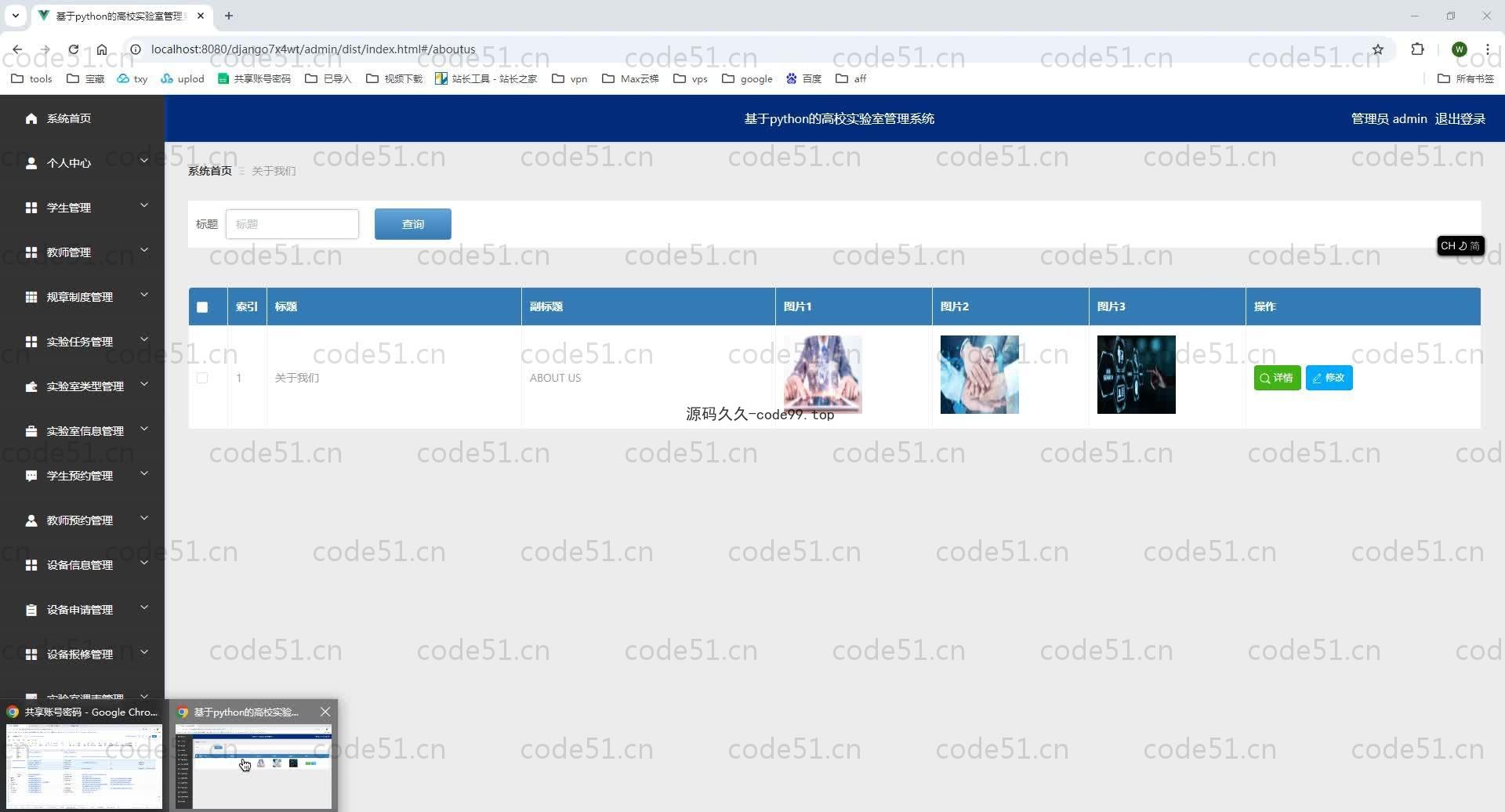Open the 图片2 handshake thumbnail
The height and width of the screenshot is (812, 1505).
980,375
